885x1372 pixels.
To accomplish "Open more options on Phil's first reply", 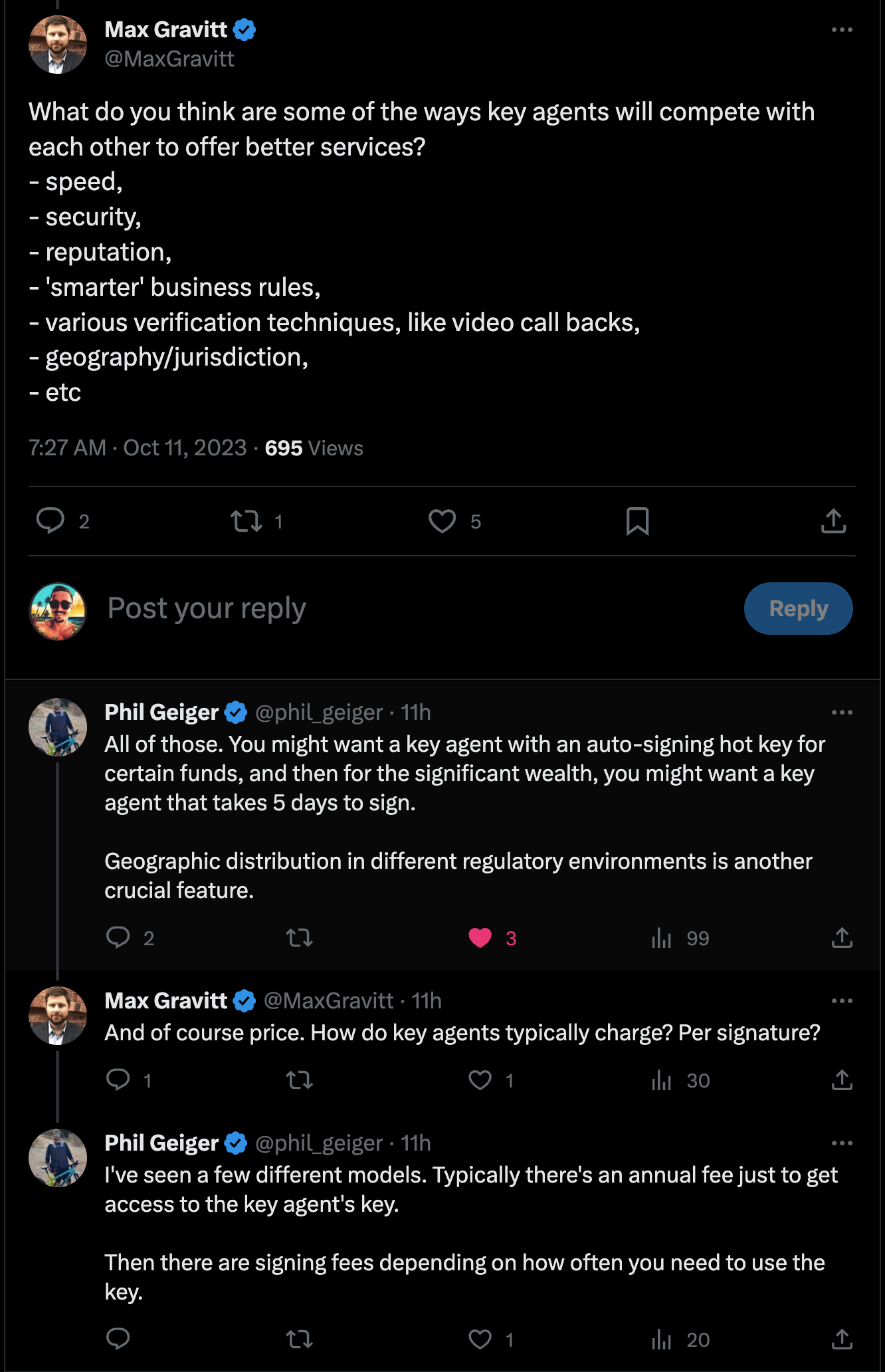I will [842, 713].
